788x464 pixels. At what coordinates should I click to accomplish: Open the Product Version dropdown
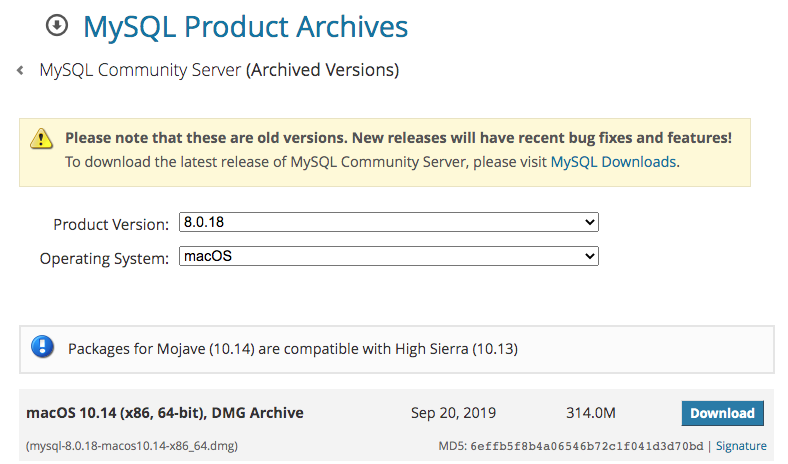[388, 222]
